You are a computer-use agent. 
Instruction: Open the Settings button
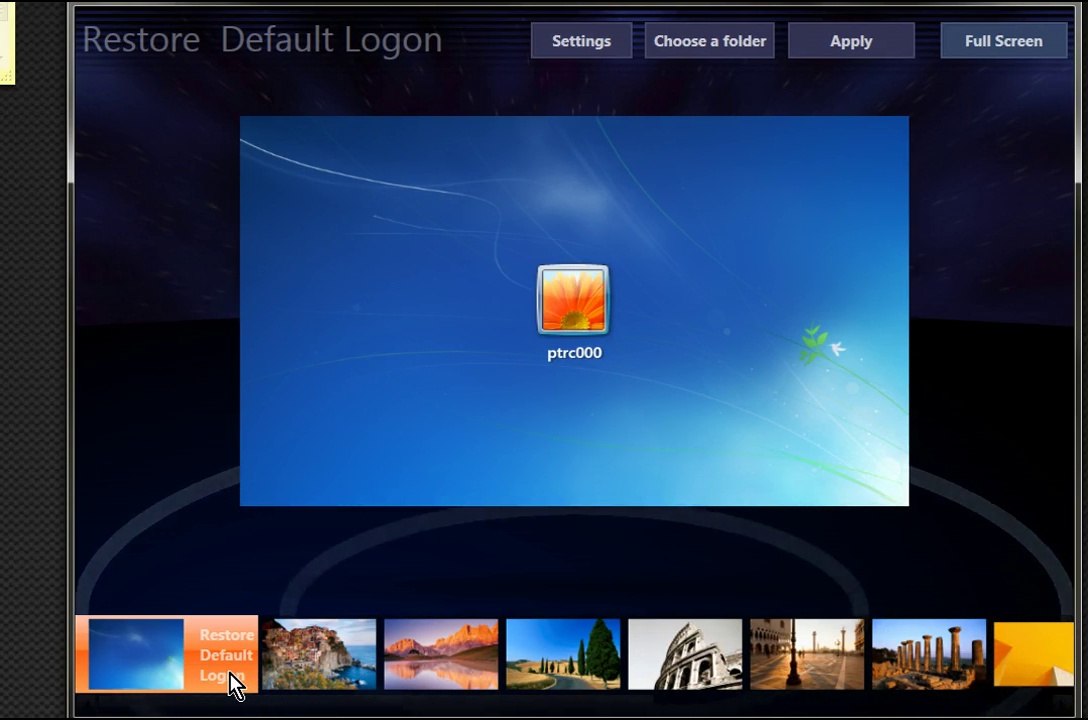pos(581,41)
